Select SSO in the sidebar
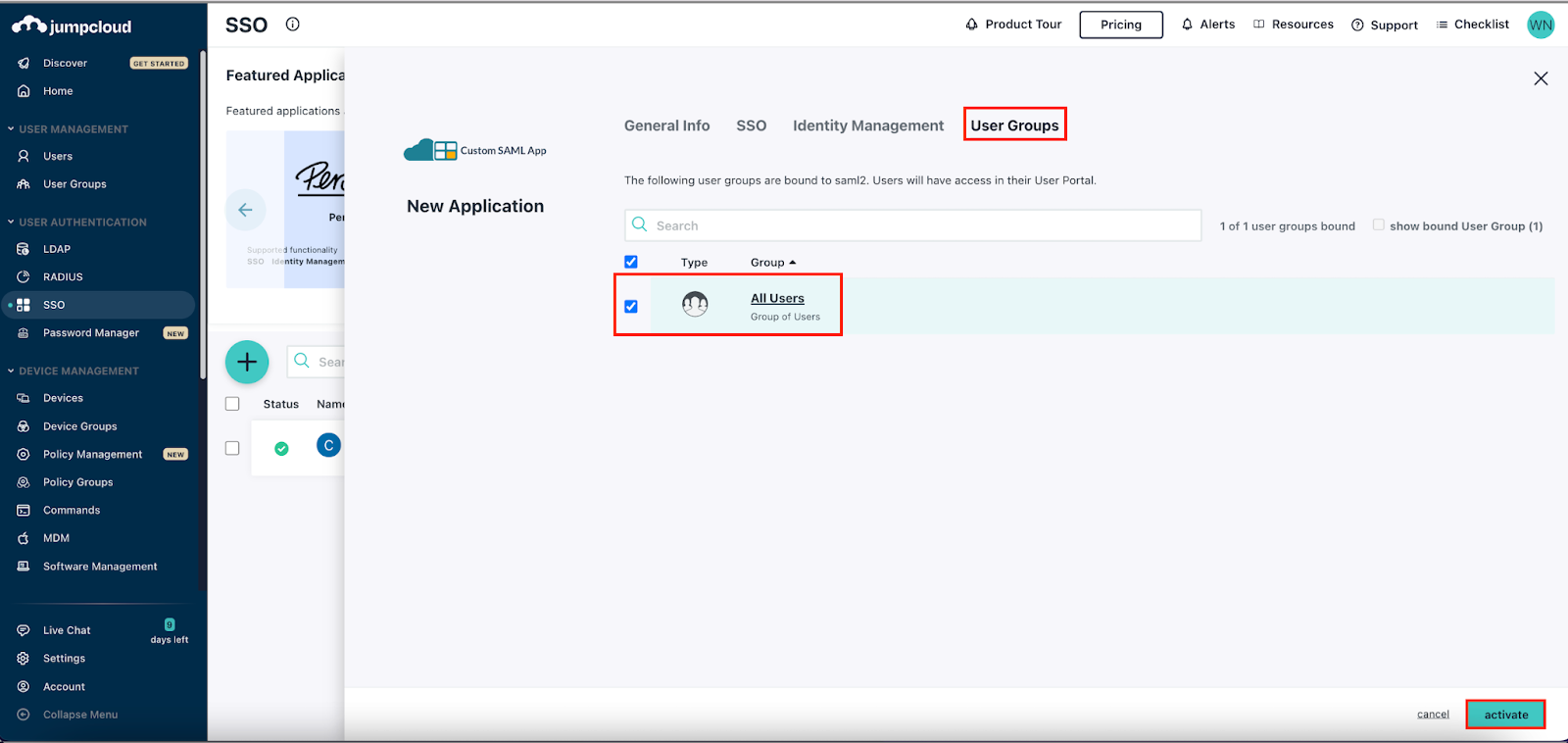1568x743 pixels. pos(98,305)
